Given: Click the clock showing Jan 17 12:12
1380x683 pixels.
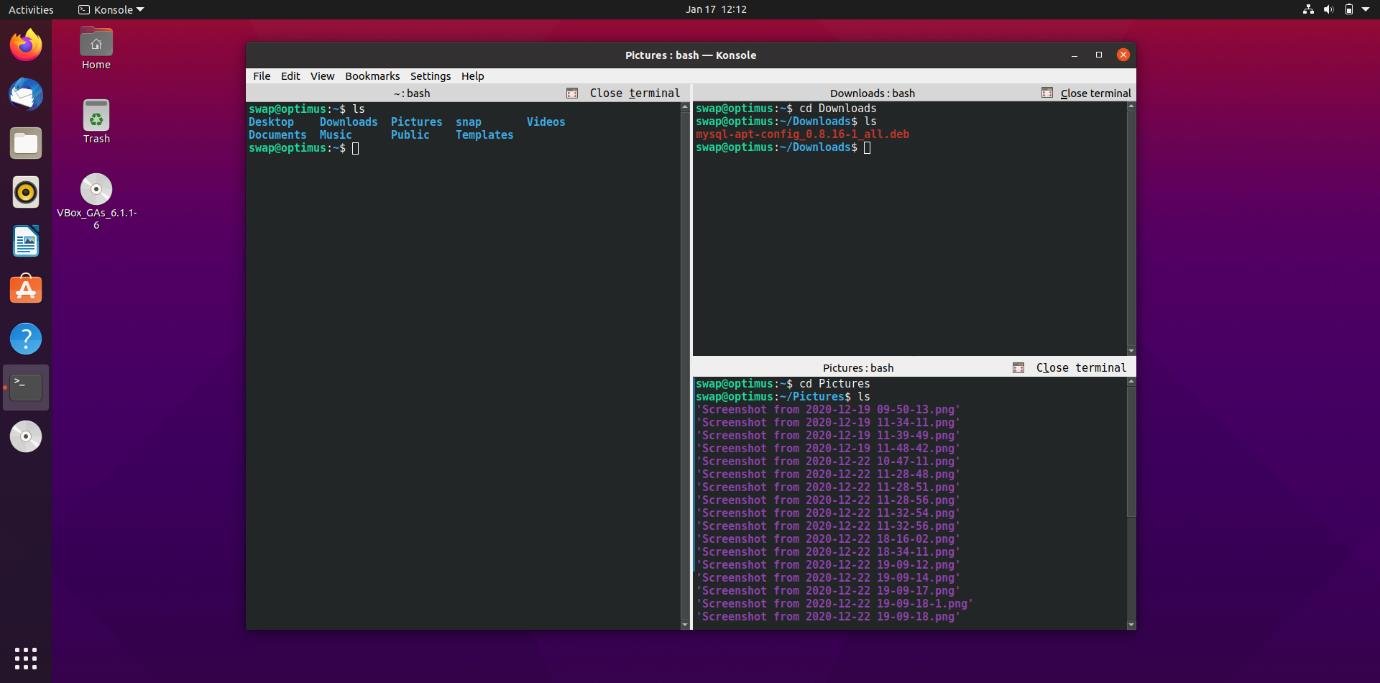Looking at the screenshot, I should 716,10.
